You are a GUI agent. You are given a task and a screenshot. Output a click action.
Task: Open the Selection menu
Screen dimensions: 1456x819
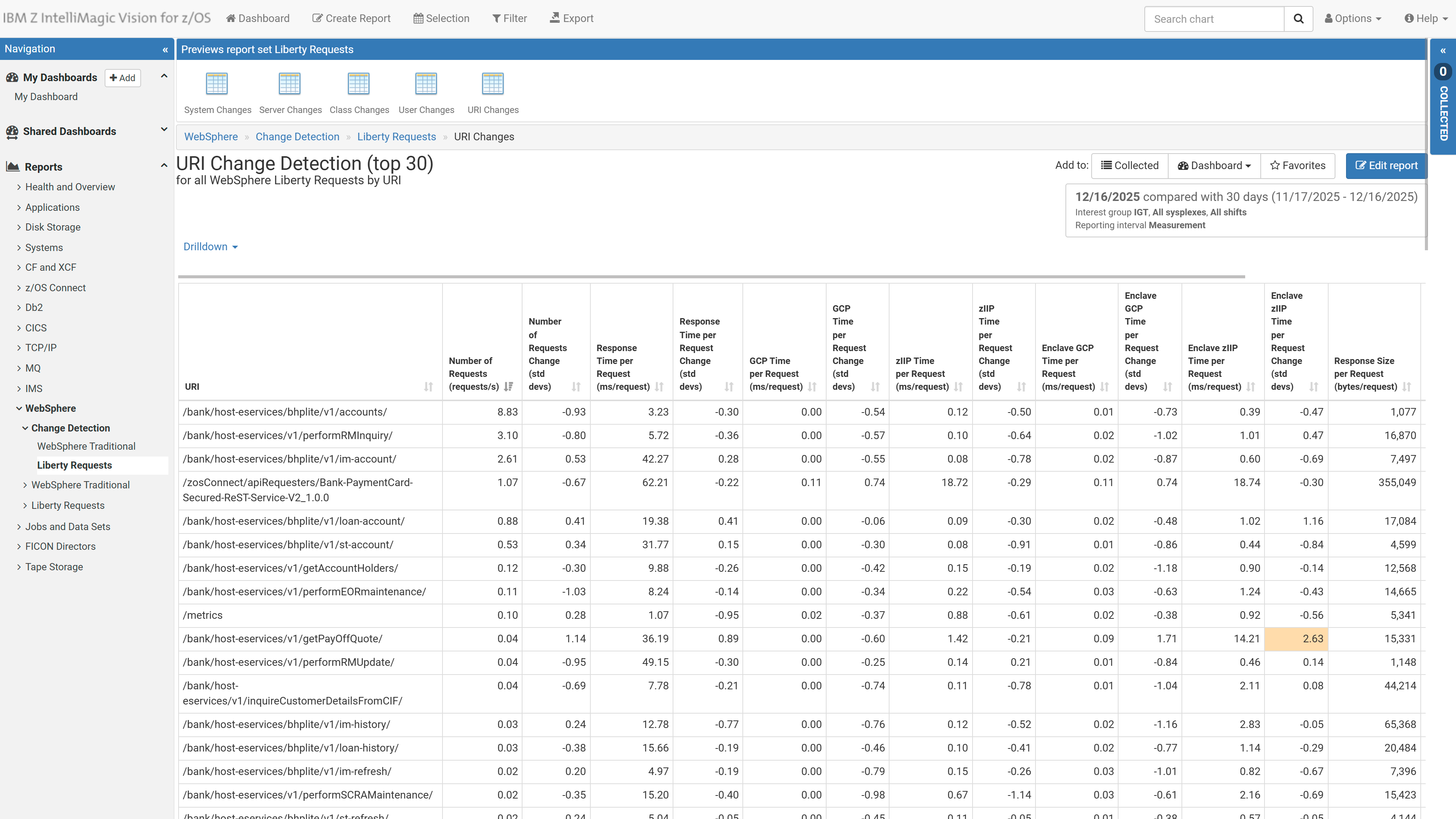[x=441, y=19]
